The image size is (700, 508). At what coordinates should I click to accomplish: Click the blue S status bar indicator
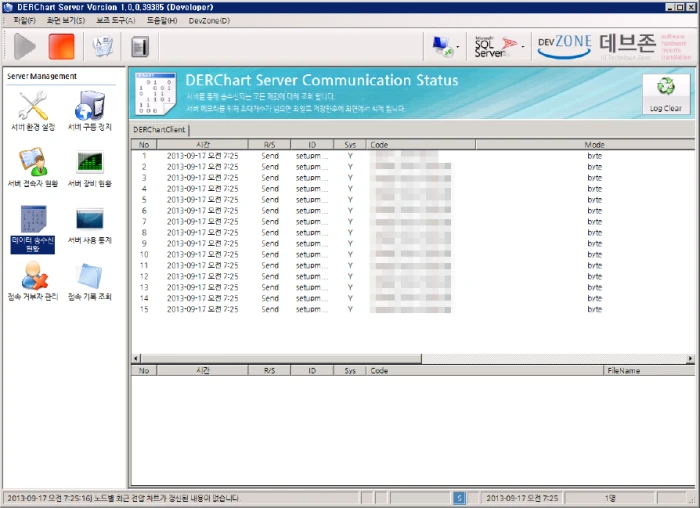click(x=459, y=498)
